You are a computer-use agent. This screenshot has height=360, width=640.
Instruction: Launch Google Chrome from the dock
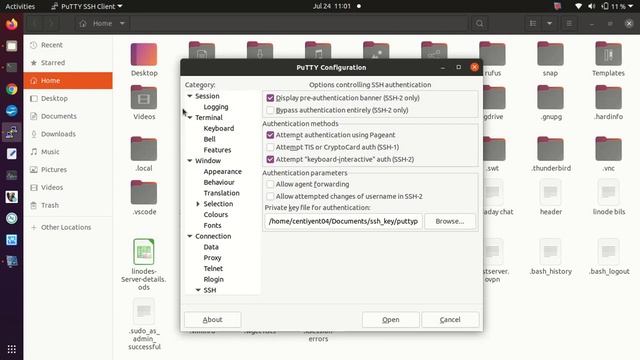[x=11, y=89]
